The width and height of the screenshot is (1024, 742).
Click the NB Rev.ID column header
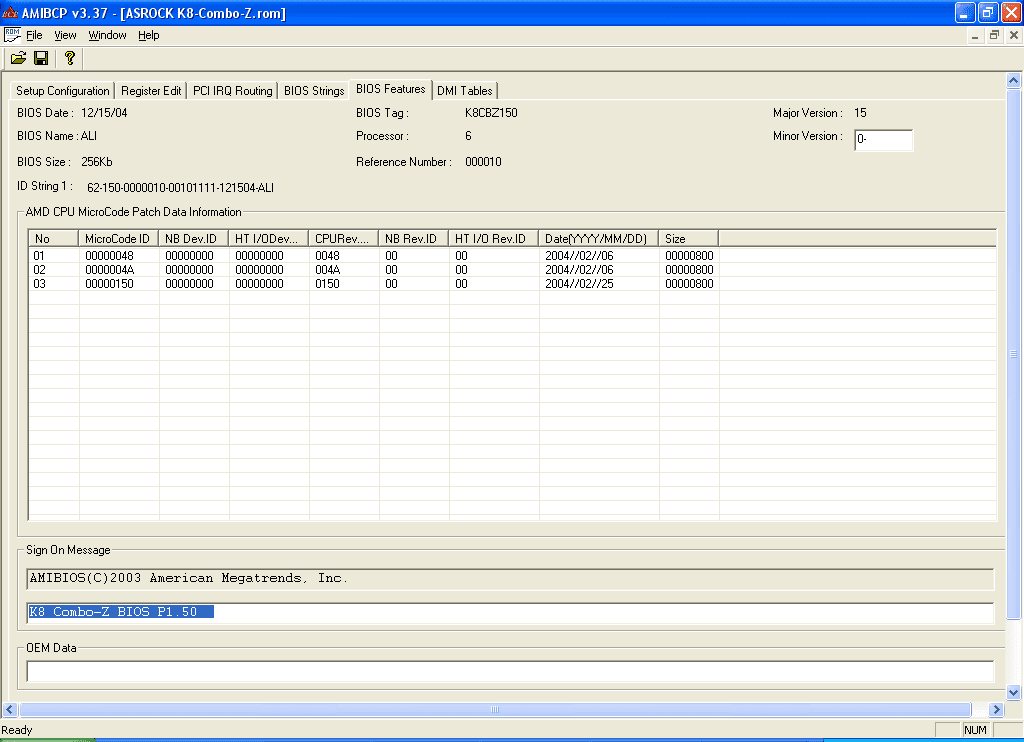(x=413, y=238)
